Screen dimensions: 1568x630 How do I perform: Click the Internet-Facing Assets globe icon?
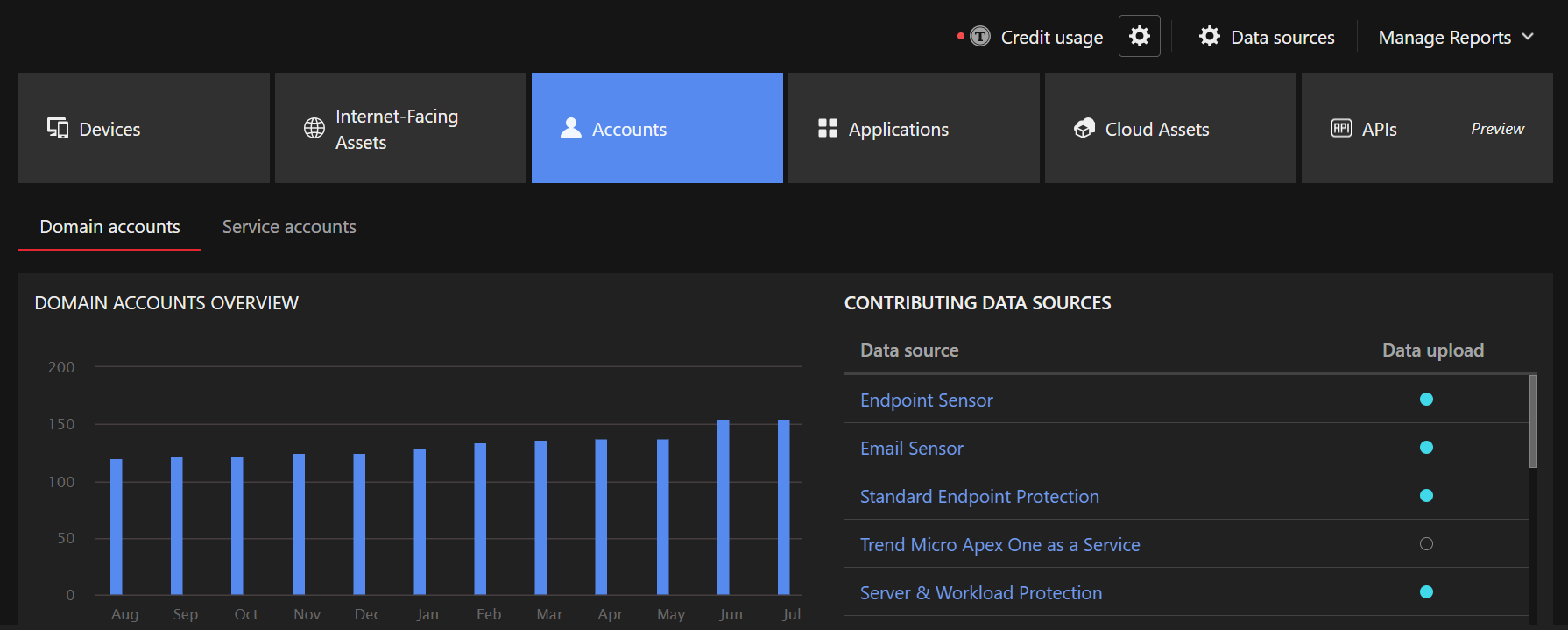(314, 129)
